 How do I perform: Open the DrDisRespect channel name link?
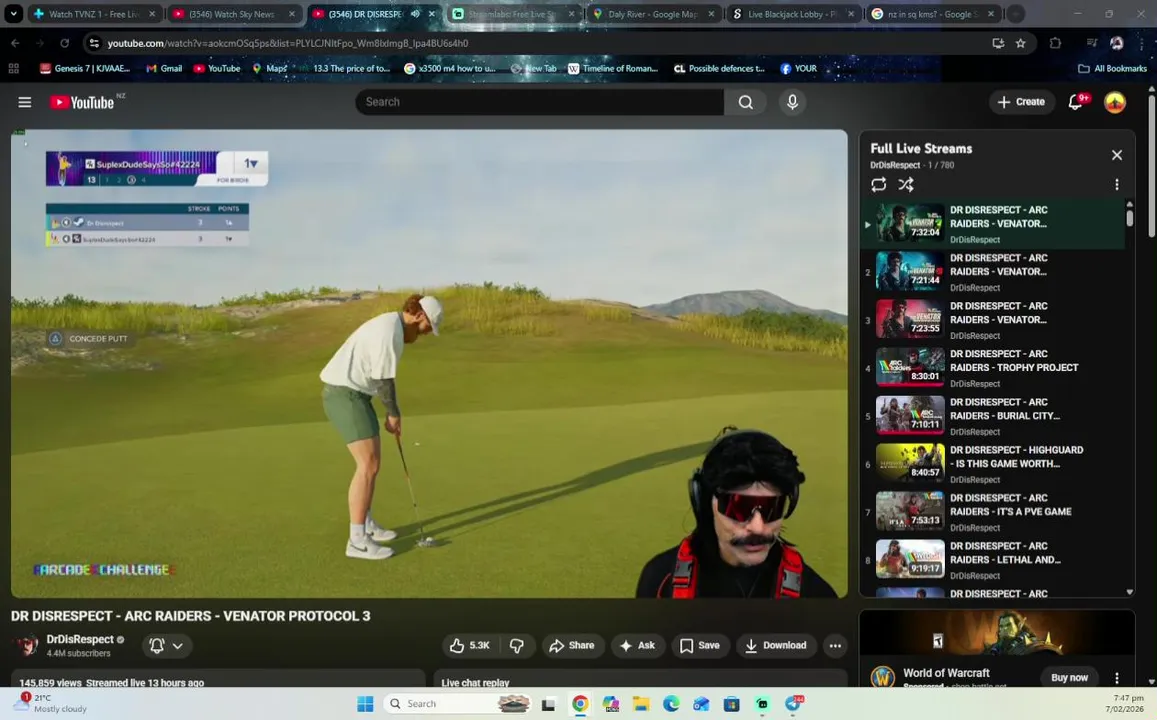(x=80, y=640)
